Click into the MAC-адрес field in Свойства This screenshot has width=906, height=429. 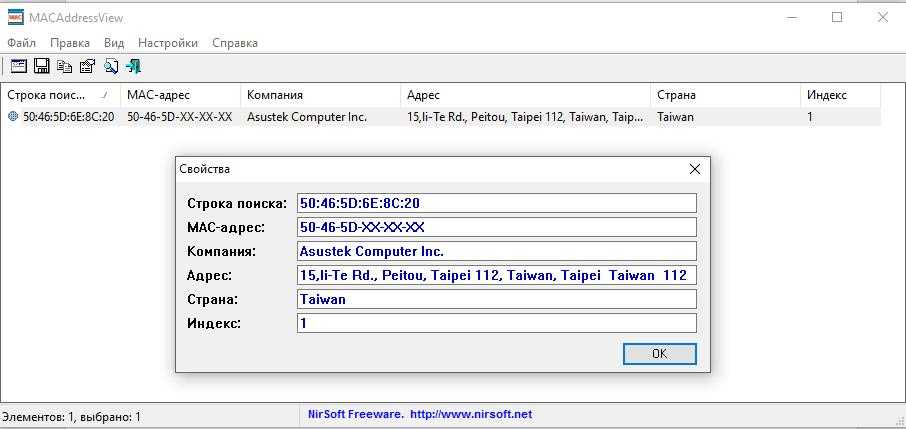tap(496, 227)
